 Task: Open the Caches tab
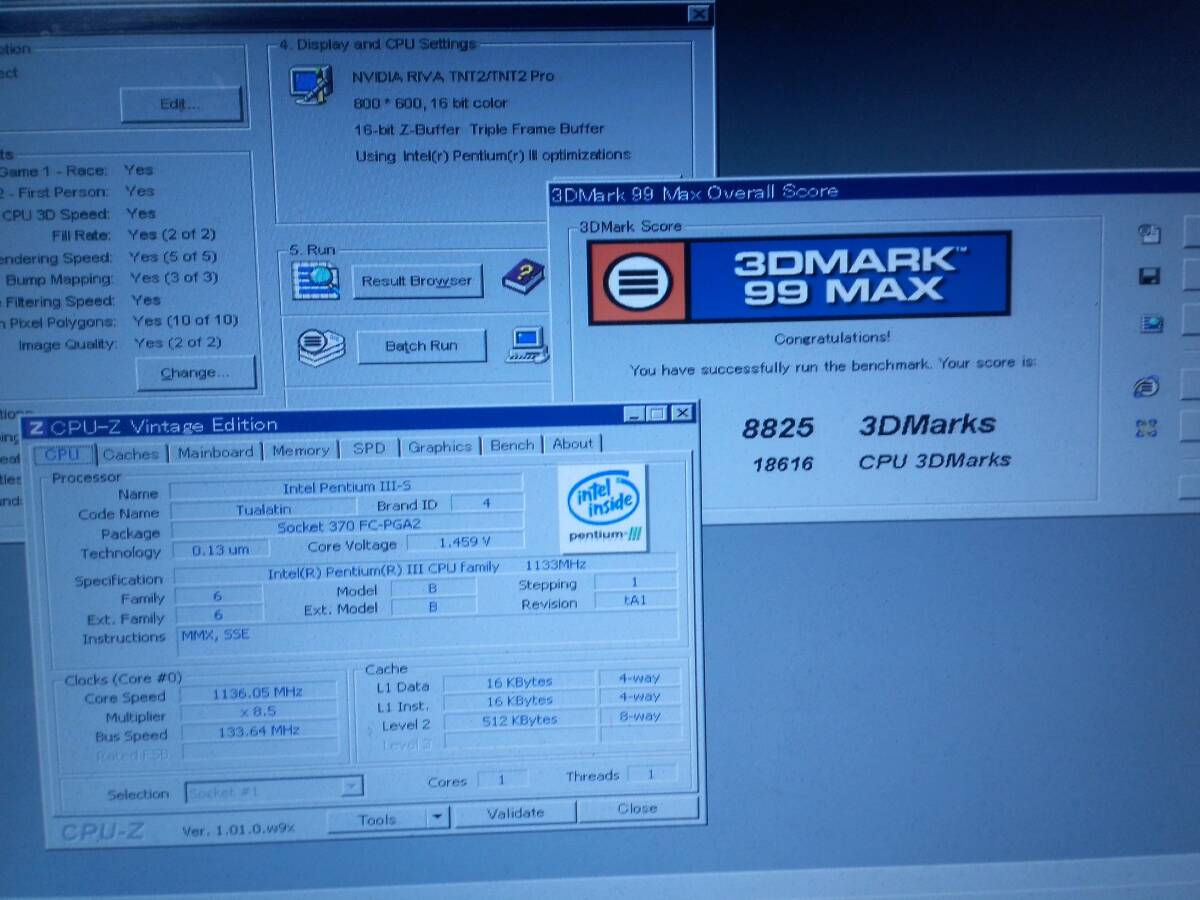(x=131, y=453)
